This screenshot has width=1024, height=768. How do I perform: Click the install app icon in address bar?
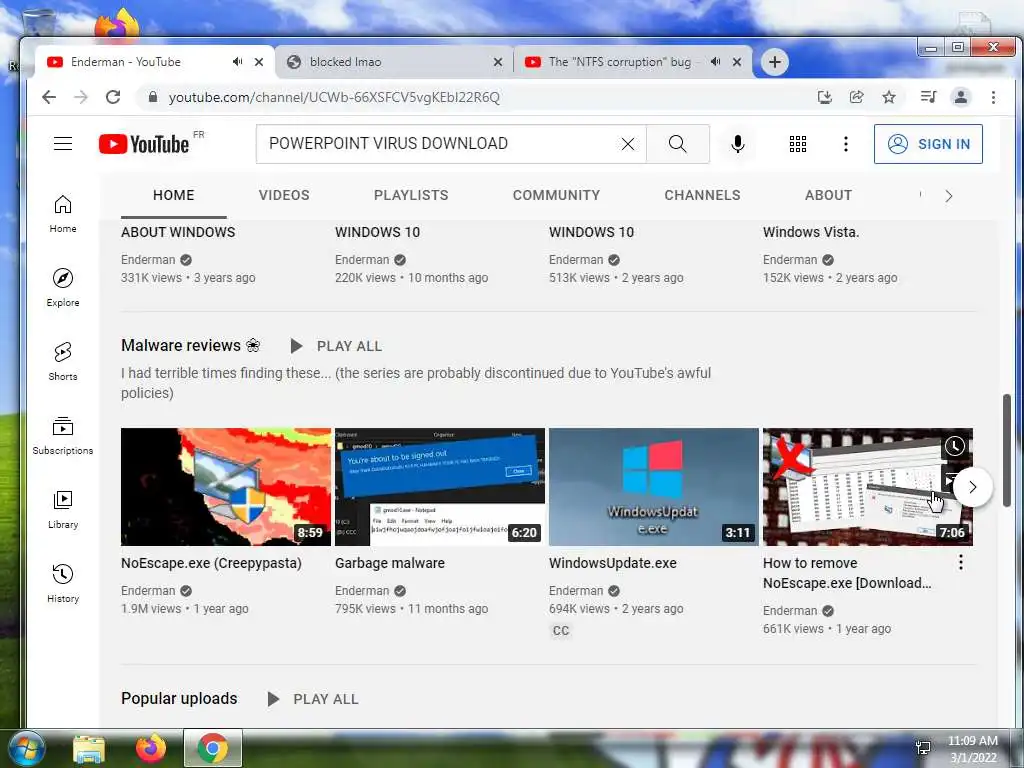(825, 97)
